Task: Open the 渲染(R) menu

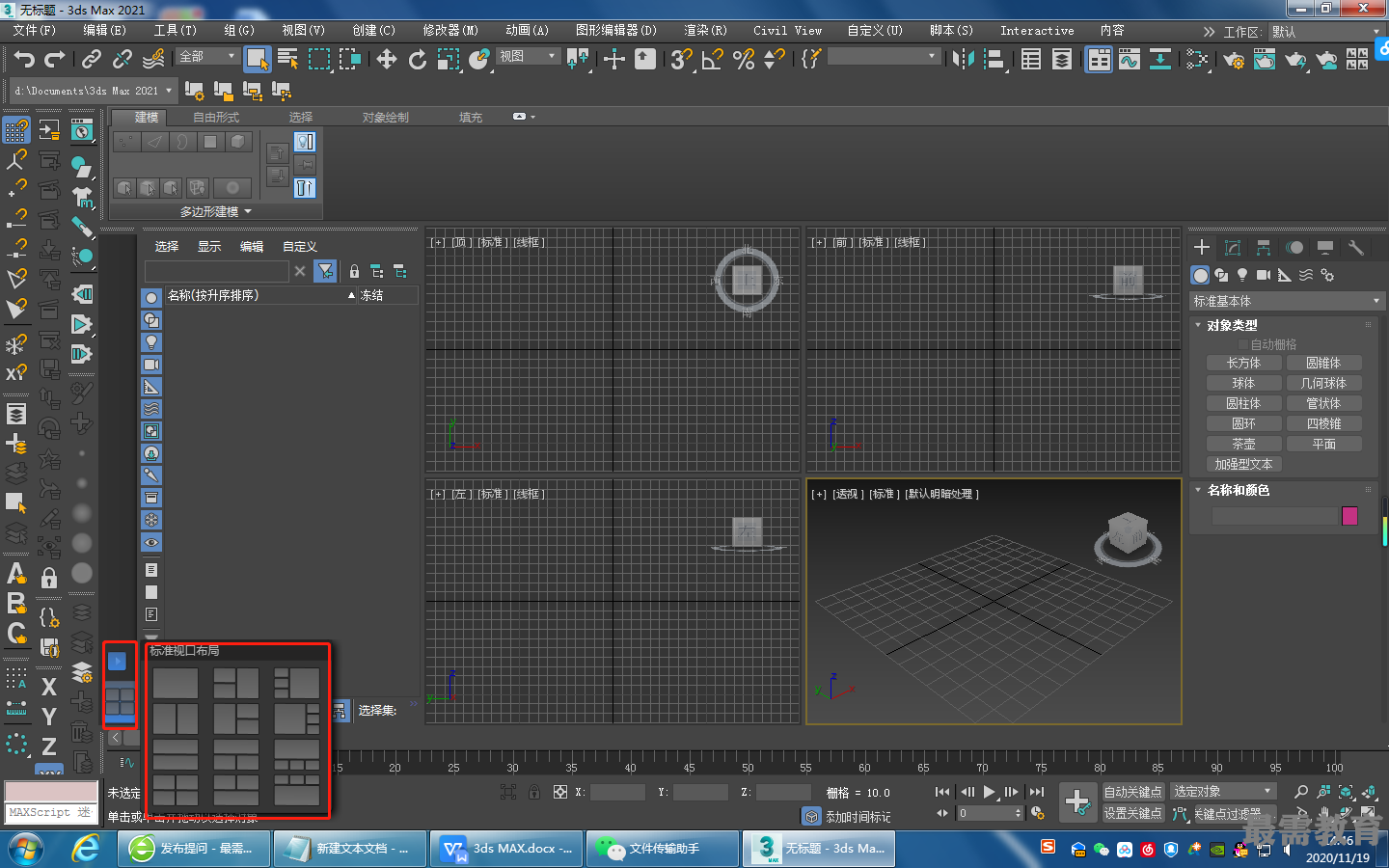Action: coord(705,31)
